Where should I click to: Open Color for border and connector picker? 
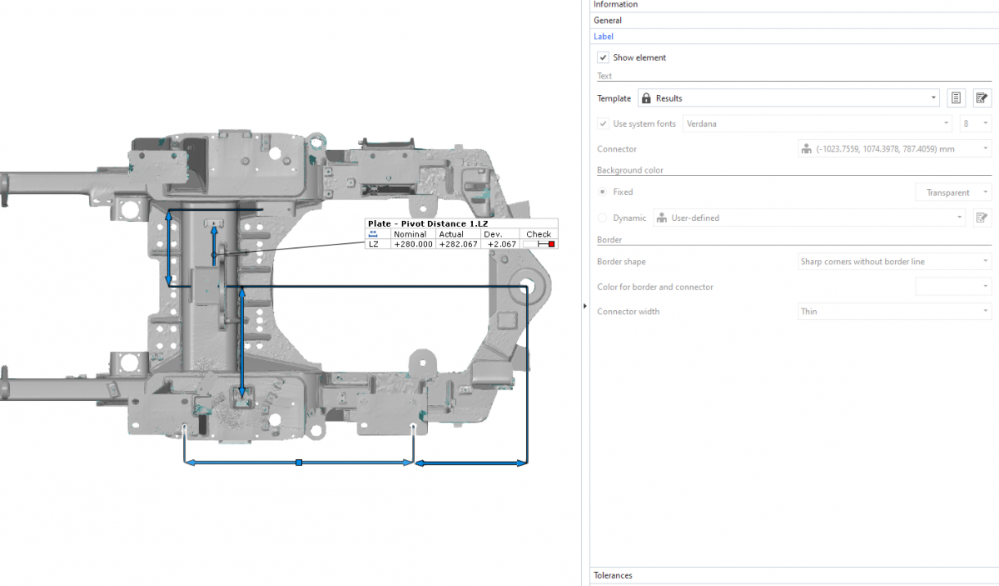point(953,287)
